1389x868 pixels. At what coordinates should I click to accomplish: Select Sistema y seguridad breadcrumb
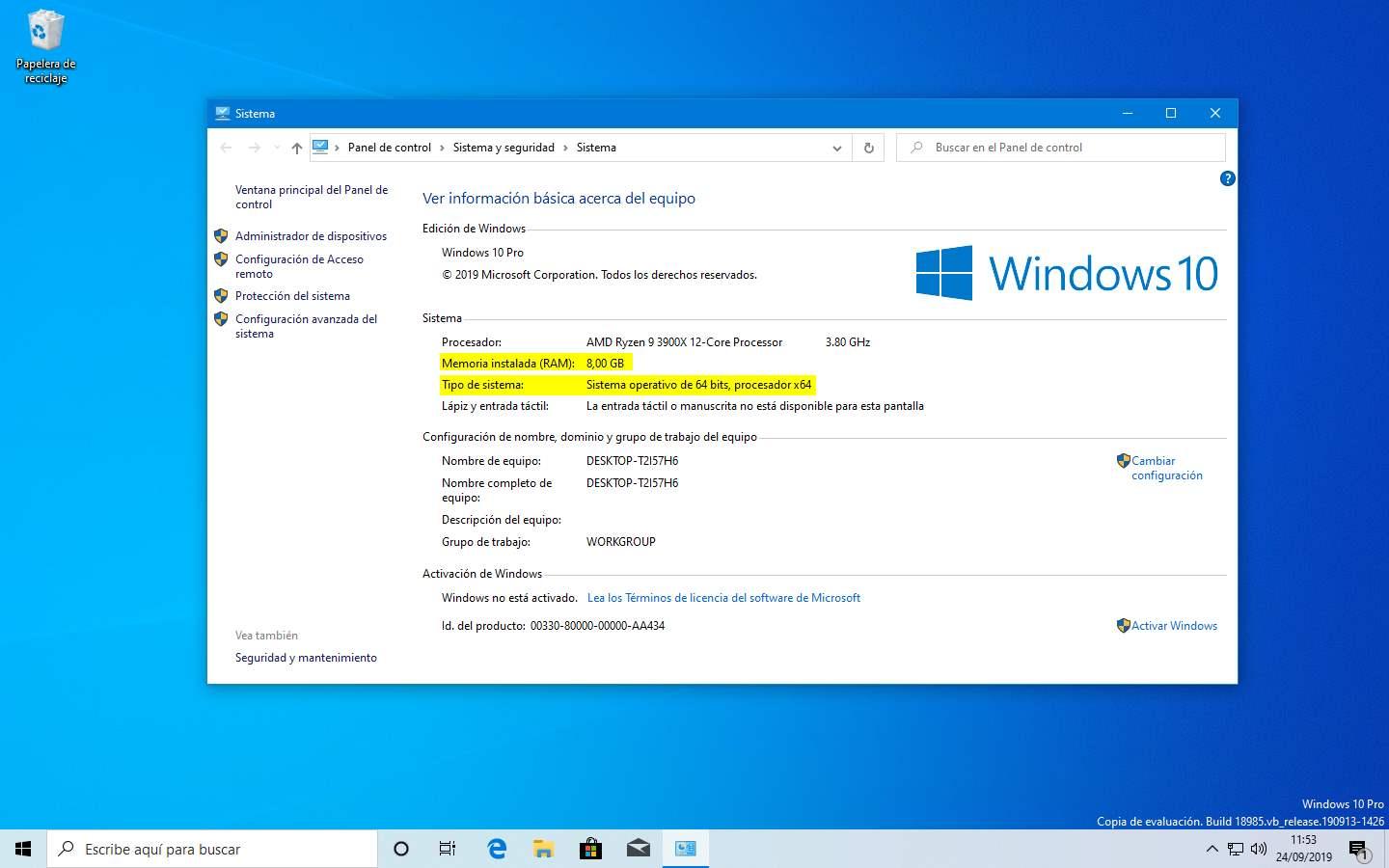[x=504, y=148]
